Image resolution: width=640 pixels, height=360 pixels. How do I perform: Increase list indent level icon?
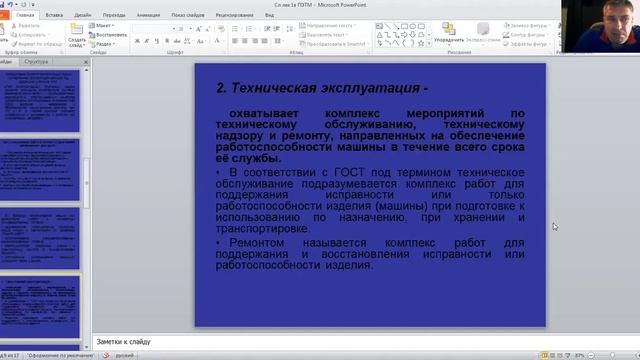point(277,29)
